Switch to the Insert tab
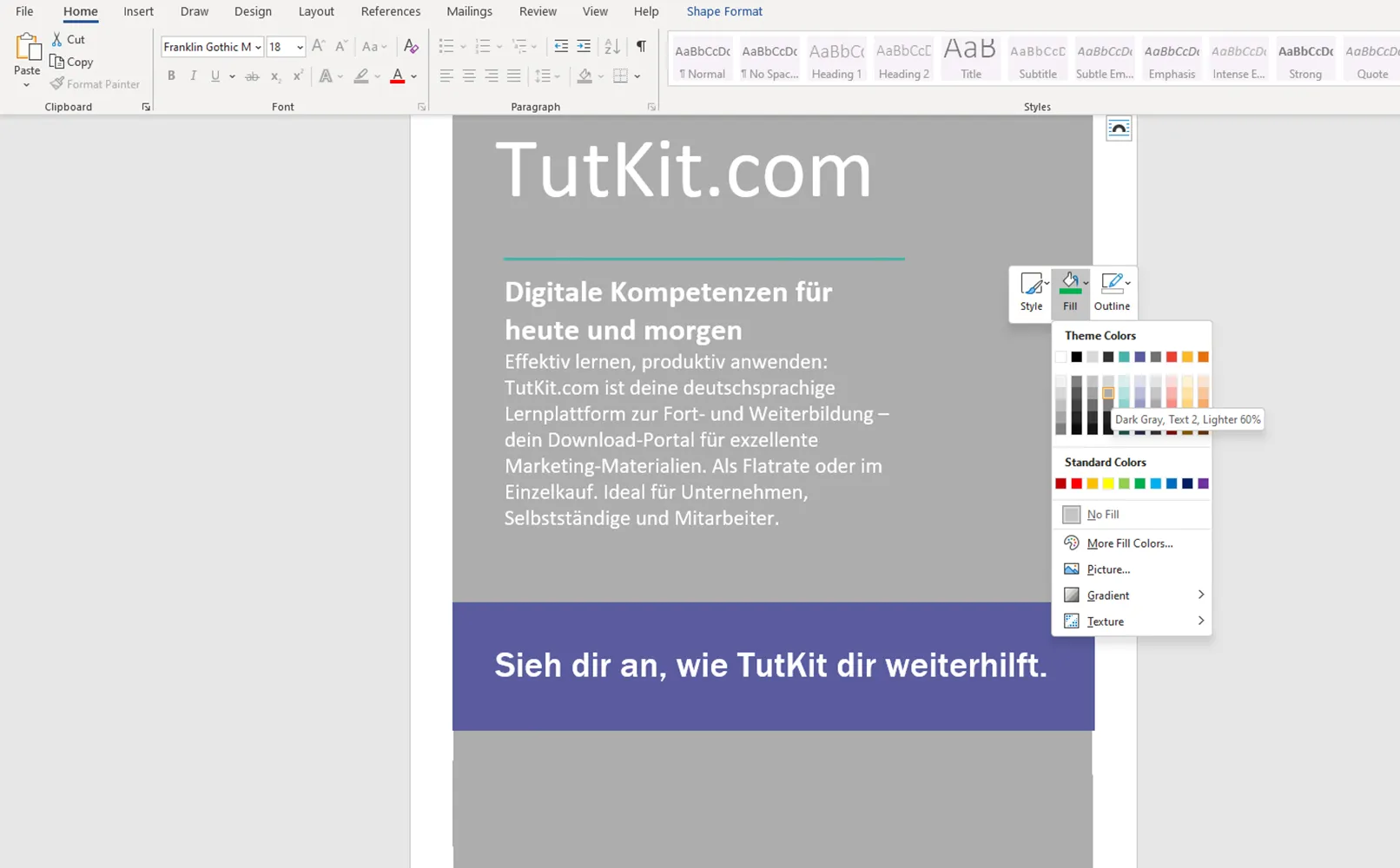This screenshot has width=1400, height=868. point(138,11)
